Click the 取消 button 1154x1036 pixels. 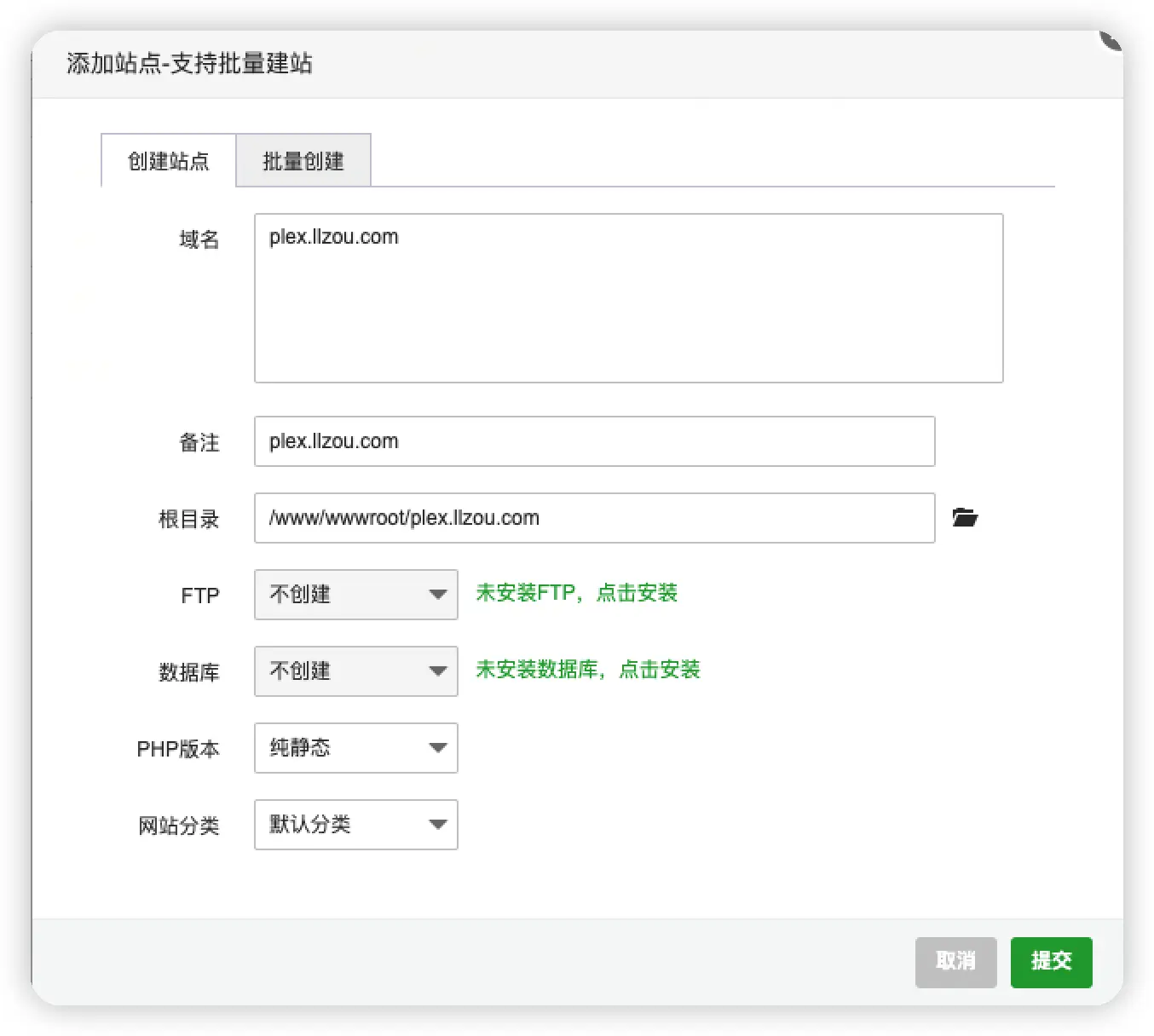coord(956,963)
